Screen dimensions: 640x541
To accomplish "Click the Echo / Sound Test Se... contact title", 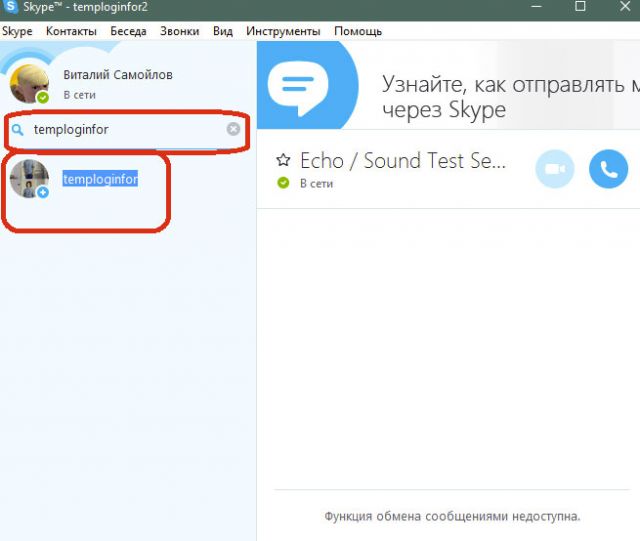I will tap(403, 160).
